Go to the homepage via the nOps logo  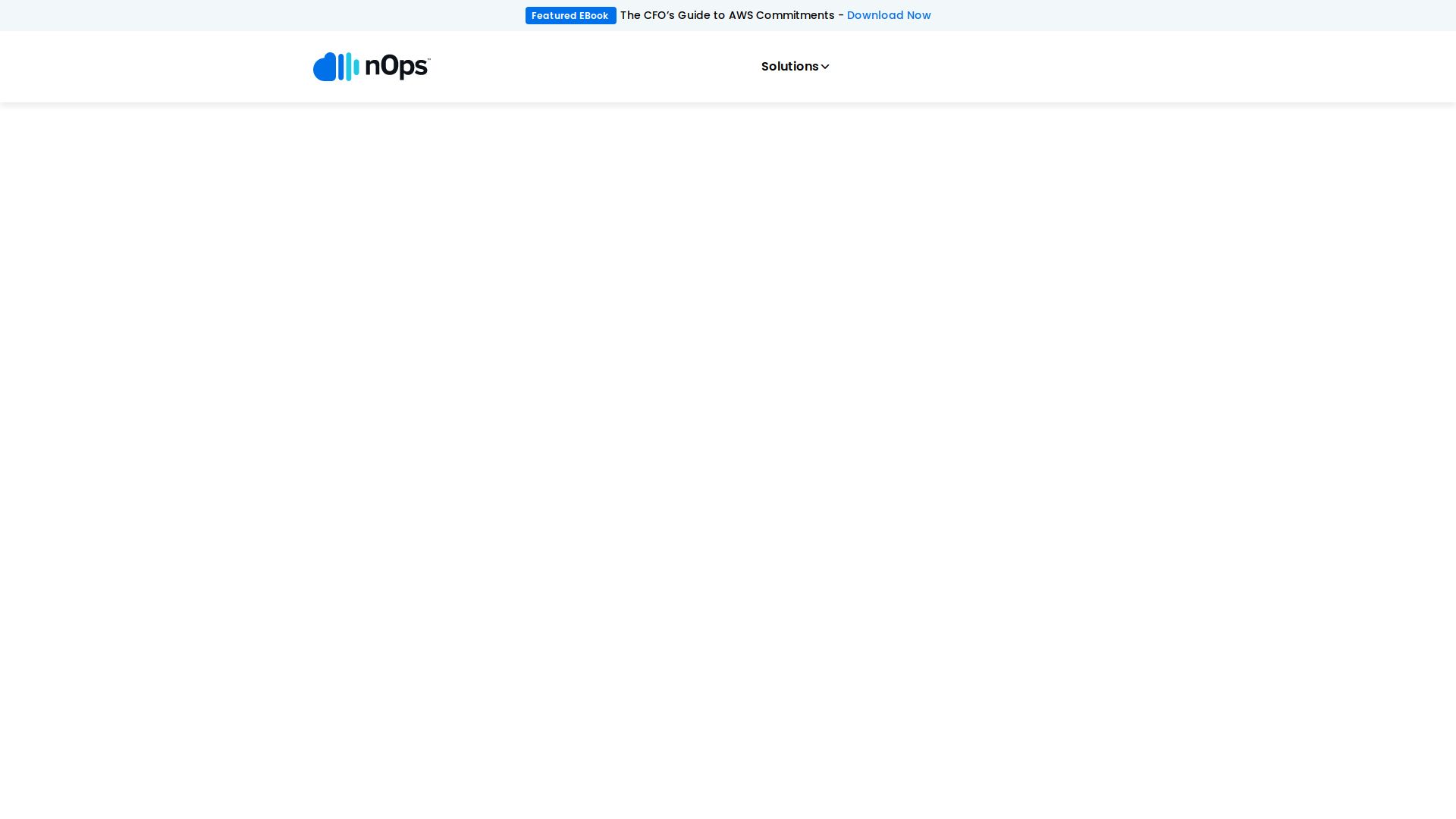371,67
